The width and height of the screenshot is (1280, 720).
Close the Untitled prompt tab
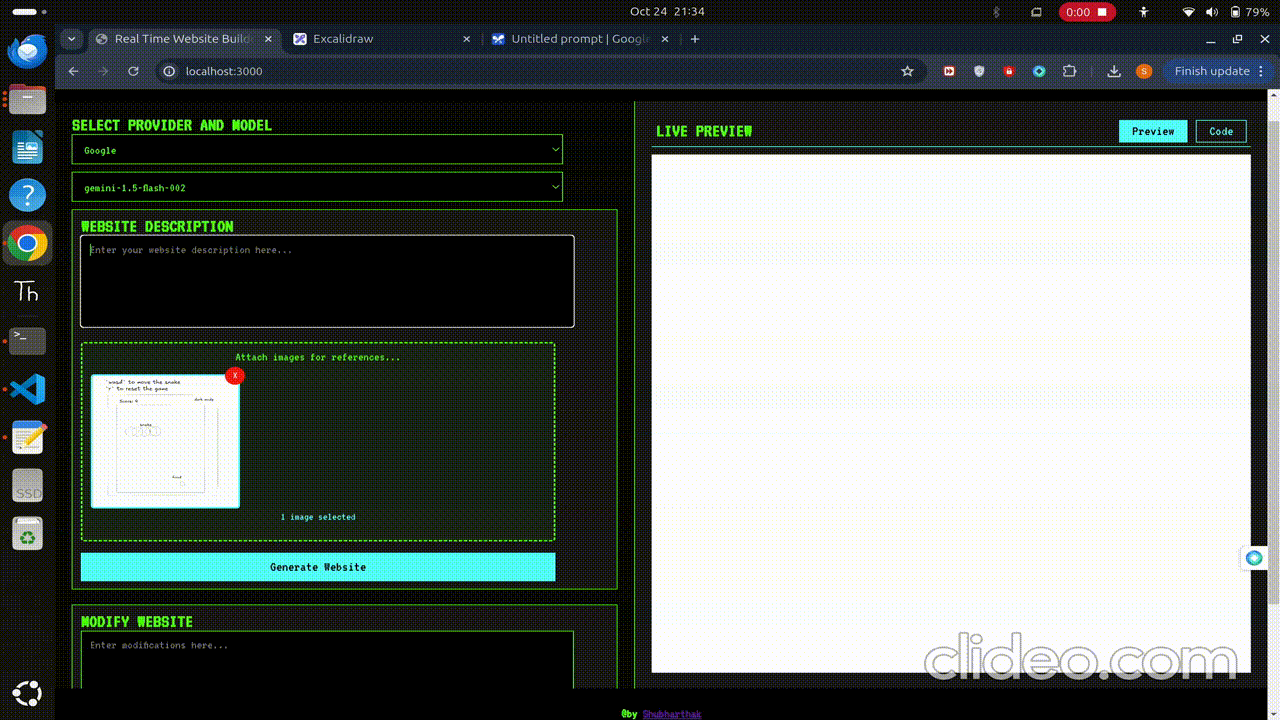click(x=665, y=39)
